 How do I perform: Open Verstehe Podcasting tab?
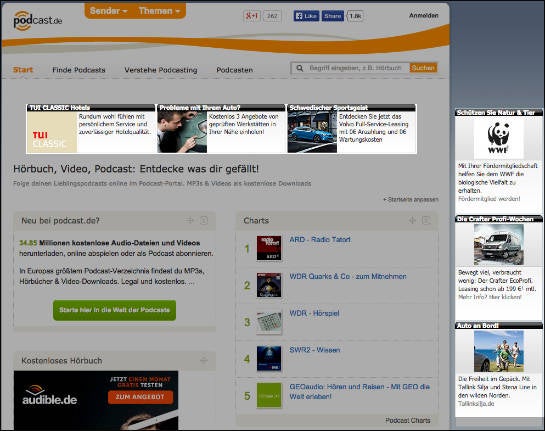point(161,70)
